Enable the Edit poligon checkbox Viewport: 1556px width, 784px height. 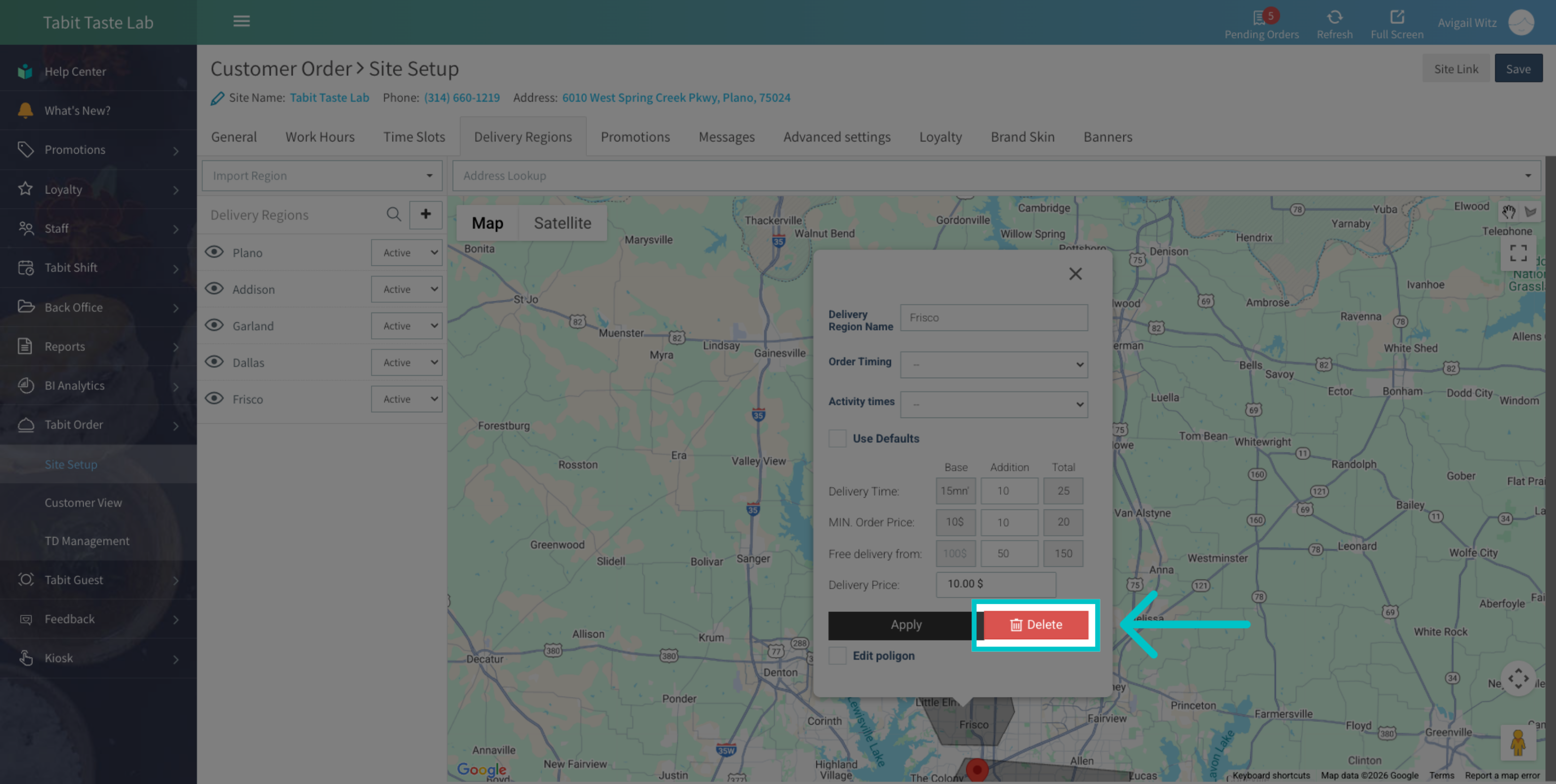836,655
